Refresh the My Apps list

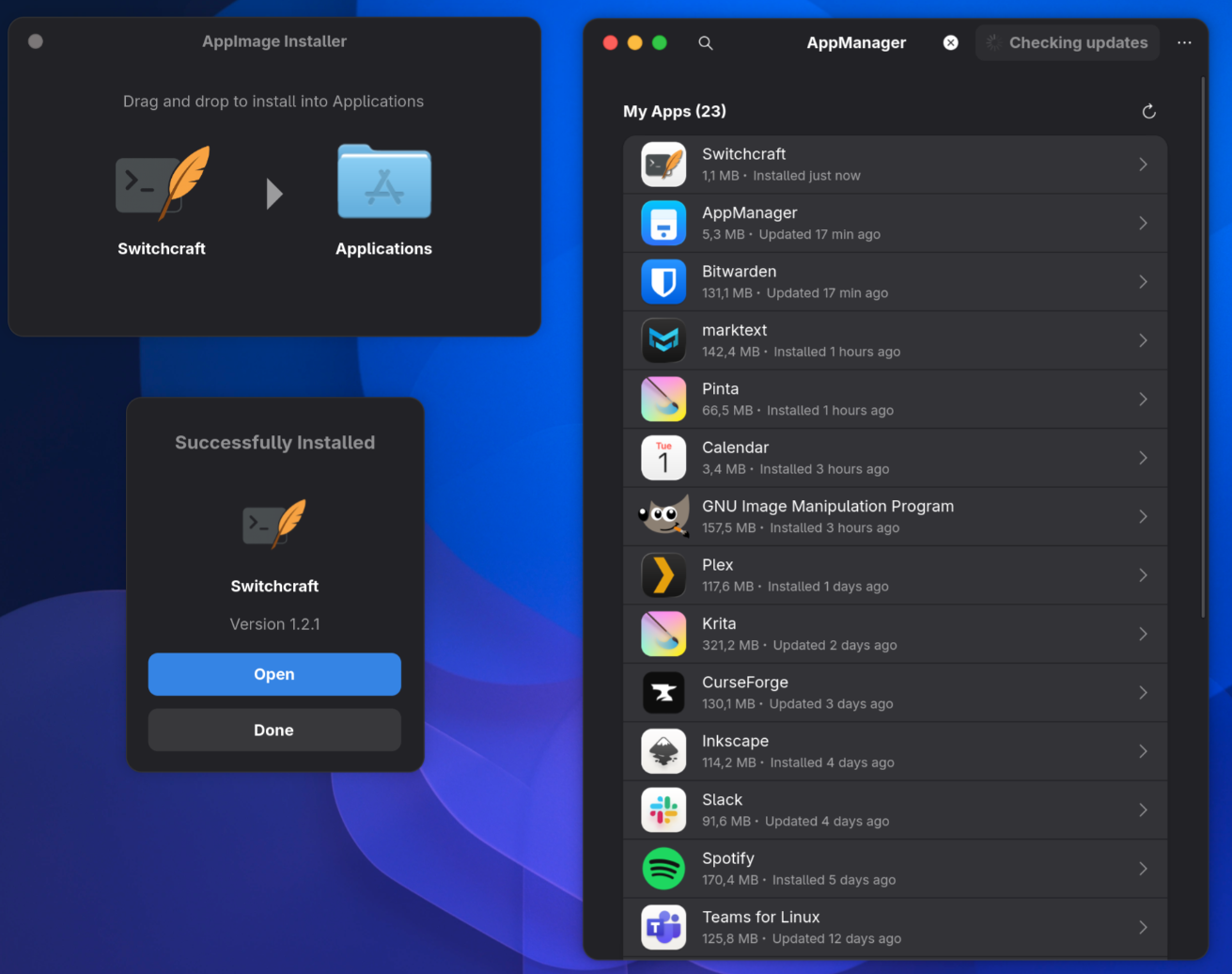tap(1148, 112)
